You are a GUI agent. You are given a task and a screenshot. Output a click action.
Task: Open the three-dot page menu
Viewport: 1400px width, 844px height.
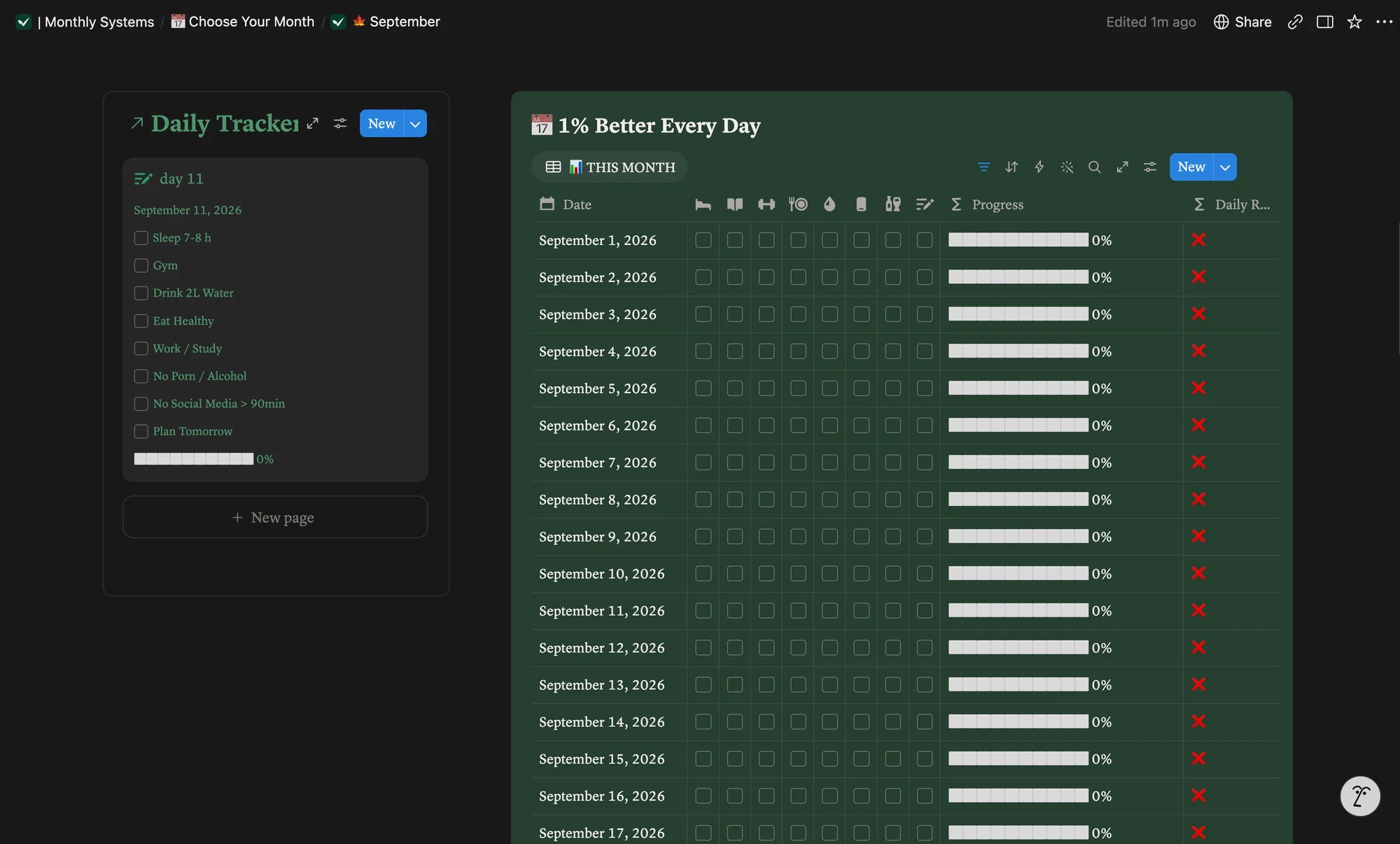(1385, 22)
